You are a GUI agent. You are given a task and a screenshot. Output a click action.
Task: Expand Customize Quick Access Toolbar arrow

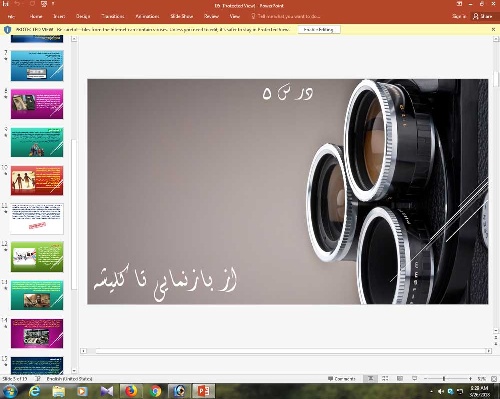click(x=53, y=4)
